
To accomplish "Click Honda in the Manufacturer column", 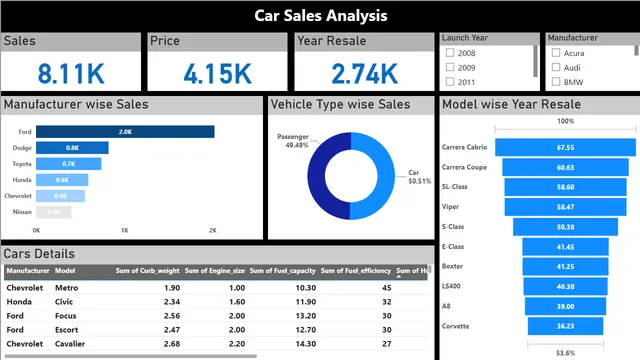I will (19, 302).
